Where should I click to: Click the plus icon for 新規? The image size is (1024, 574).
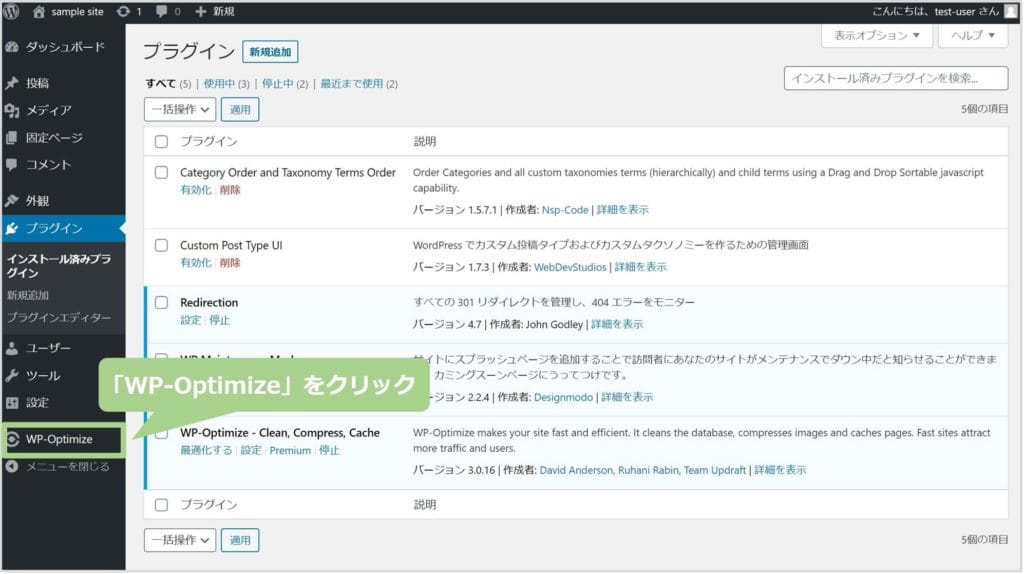point(200,11)
